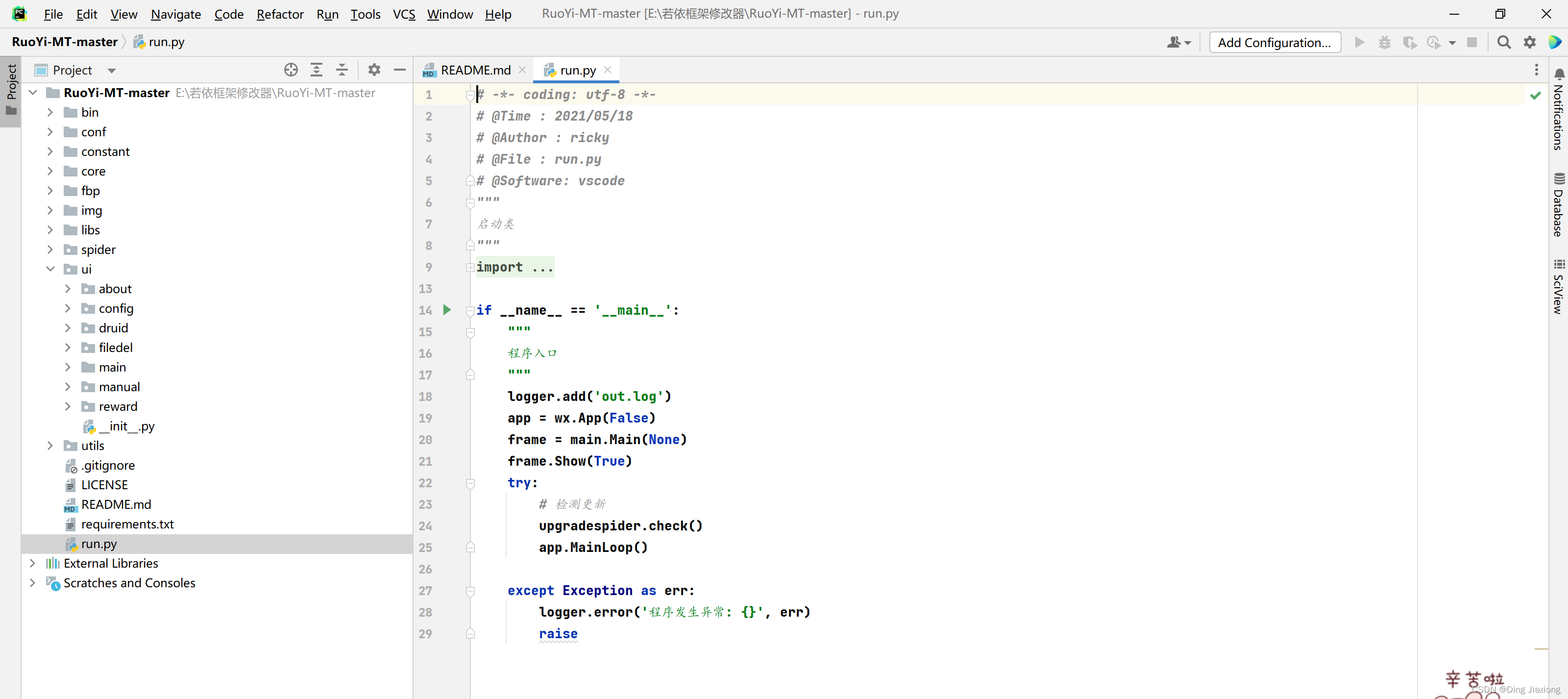Screen dimensions: 1568x699
Task: Click Collapse All icon in Project panel
Action: 342,70
